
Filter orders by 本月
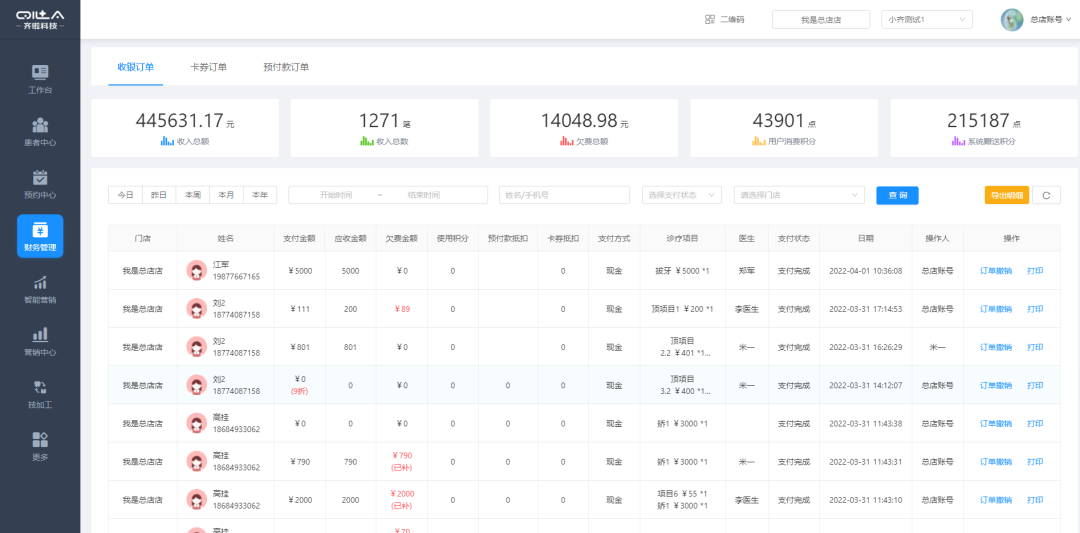click(227, 195)
